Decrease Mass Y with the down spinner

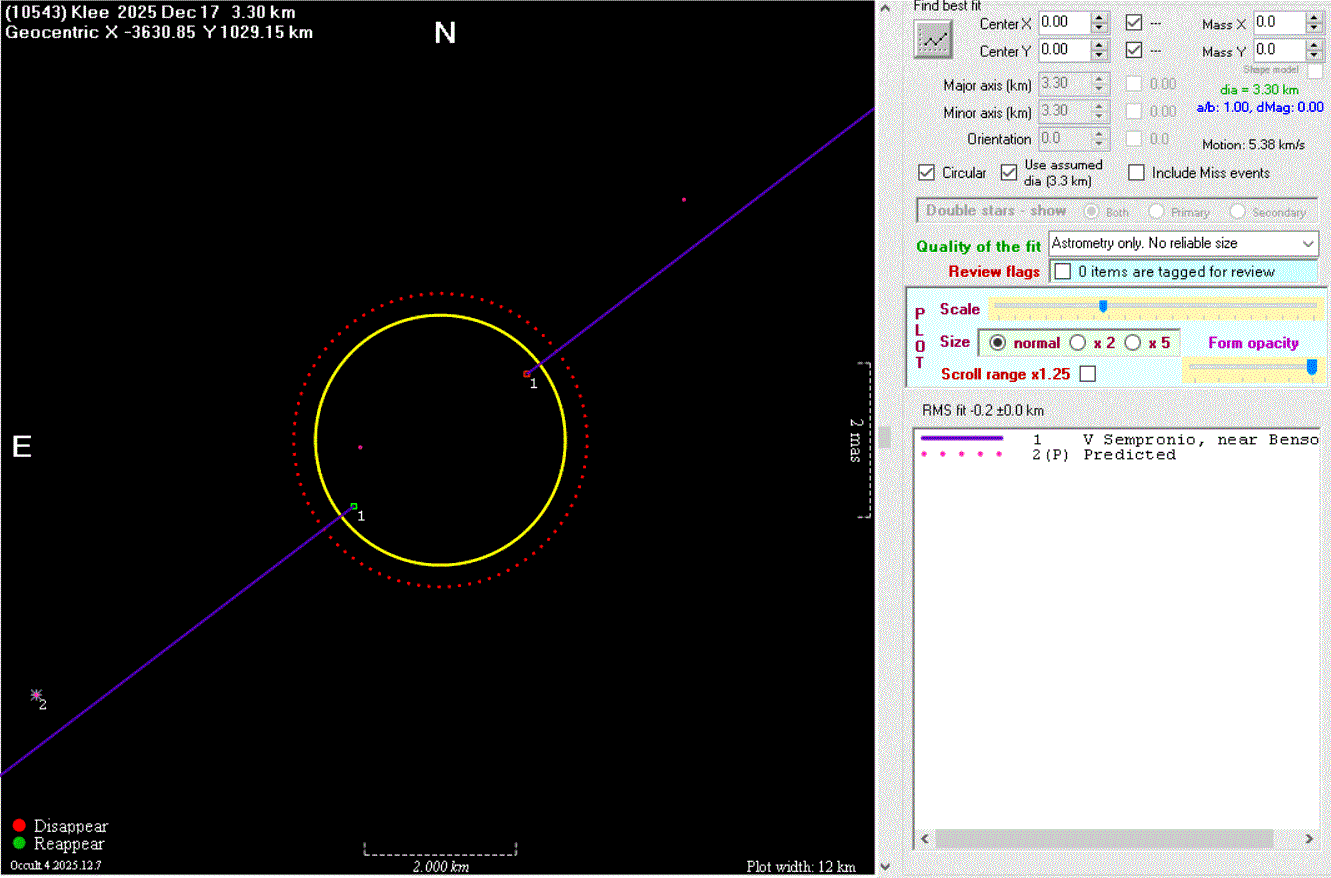(x=1316, y=55)
